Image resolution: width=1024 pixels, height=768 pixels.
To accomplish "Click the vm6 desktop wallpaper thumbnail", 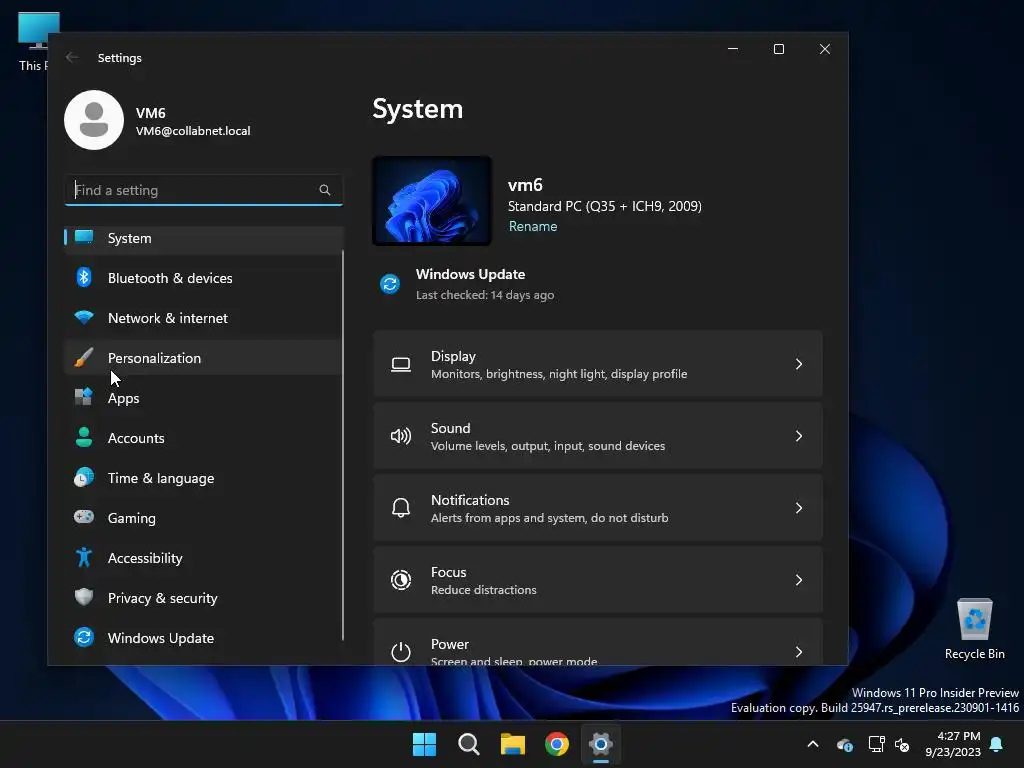I will pos(432,200).
